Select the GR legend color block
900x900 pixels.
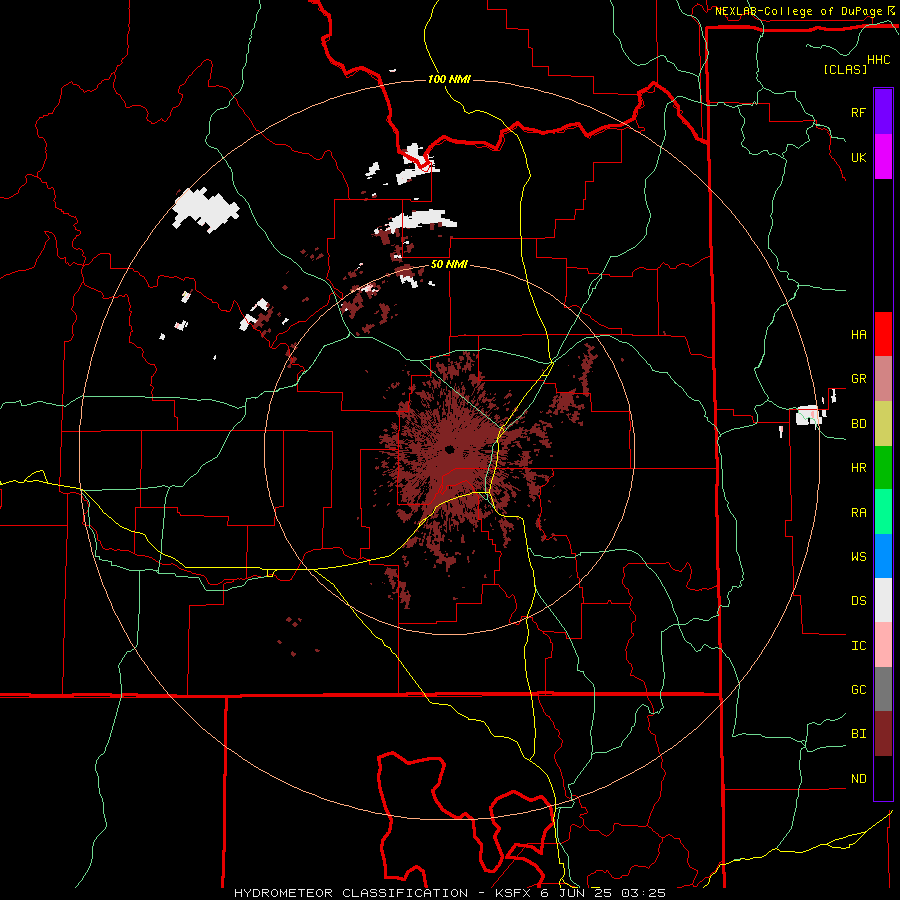click(x=883, y=378)
